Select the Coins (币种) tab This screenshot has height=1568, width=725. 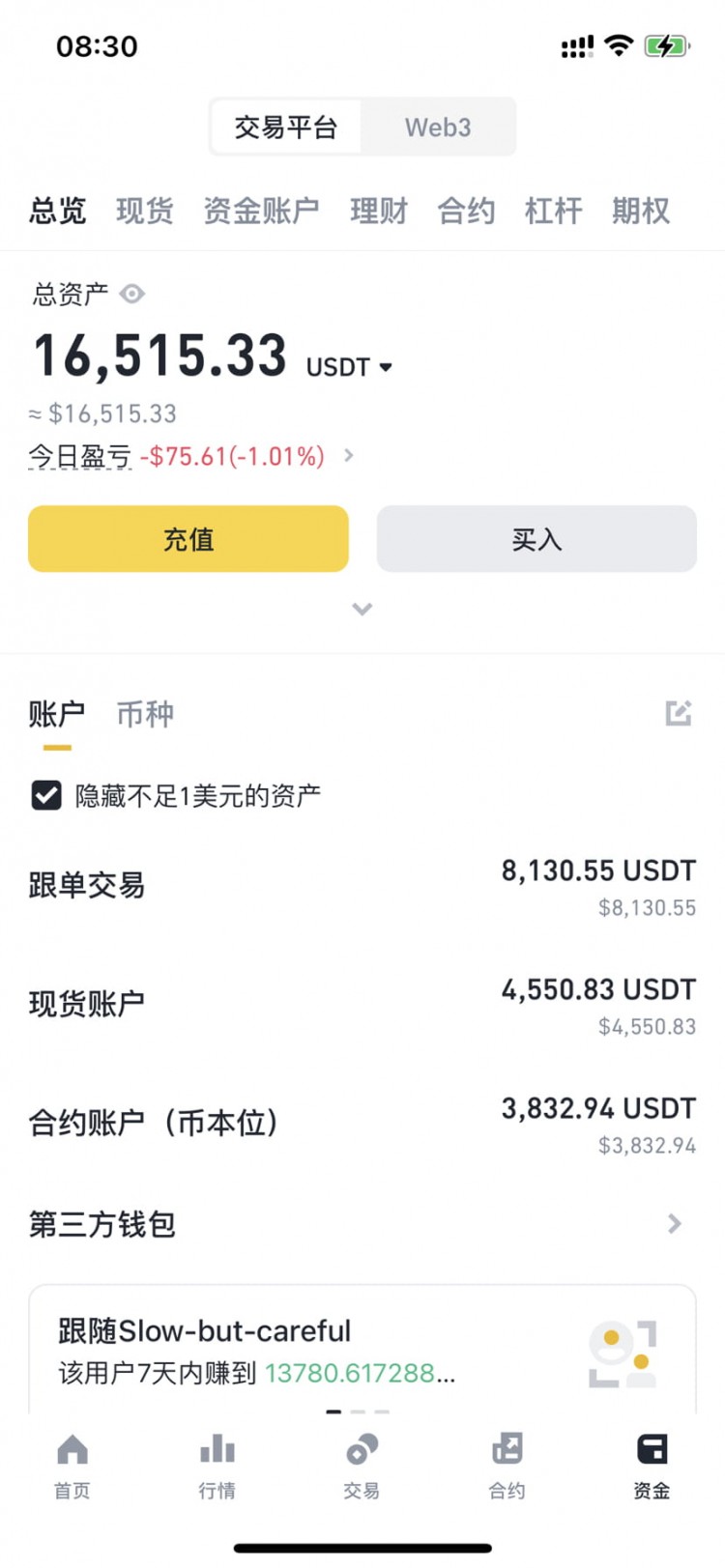point(145,714)
